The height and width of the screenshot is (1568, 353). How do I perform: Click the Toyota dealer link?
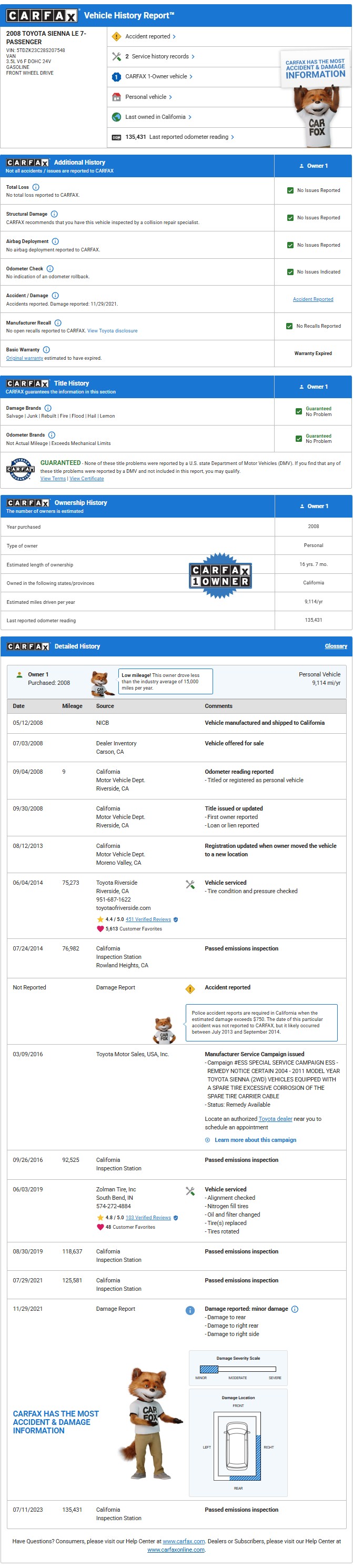275,1119
